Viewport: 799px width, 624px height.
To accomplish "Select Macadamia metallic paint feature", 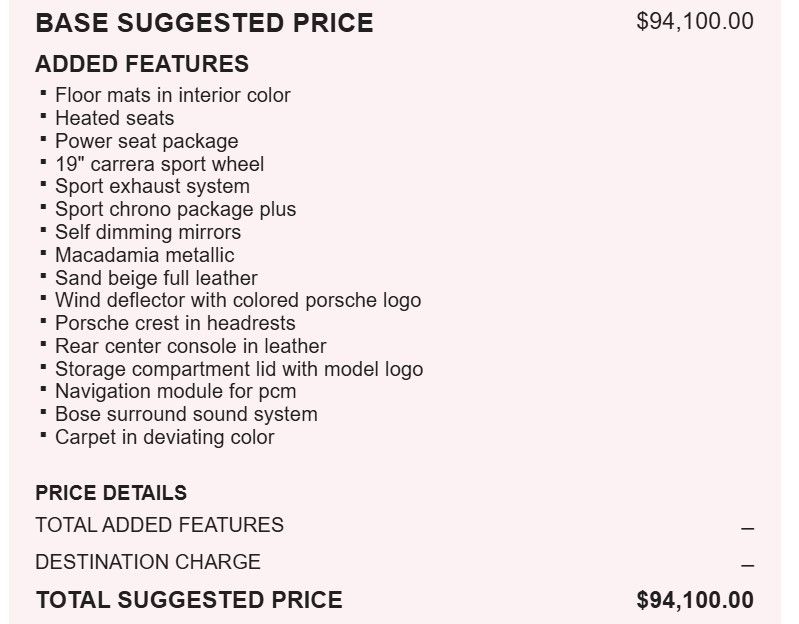I will pos(145,255).
